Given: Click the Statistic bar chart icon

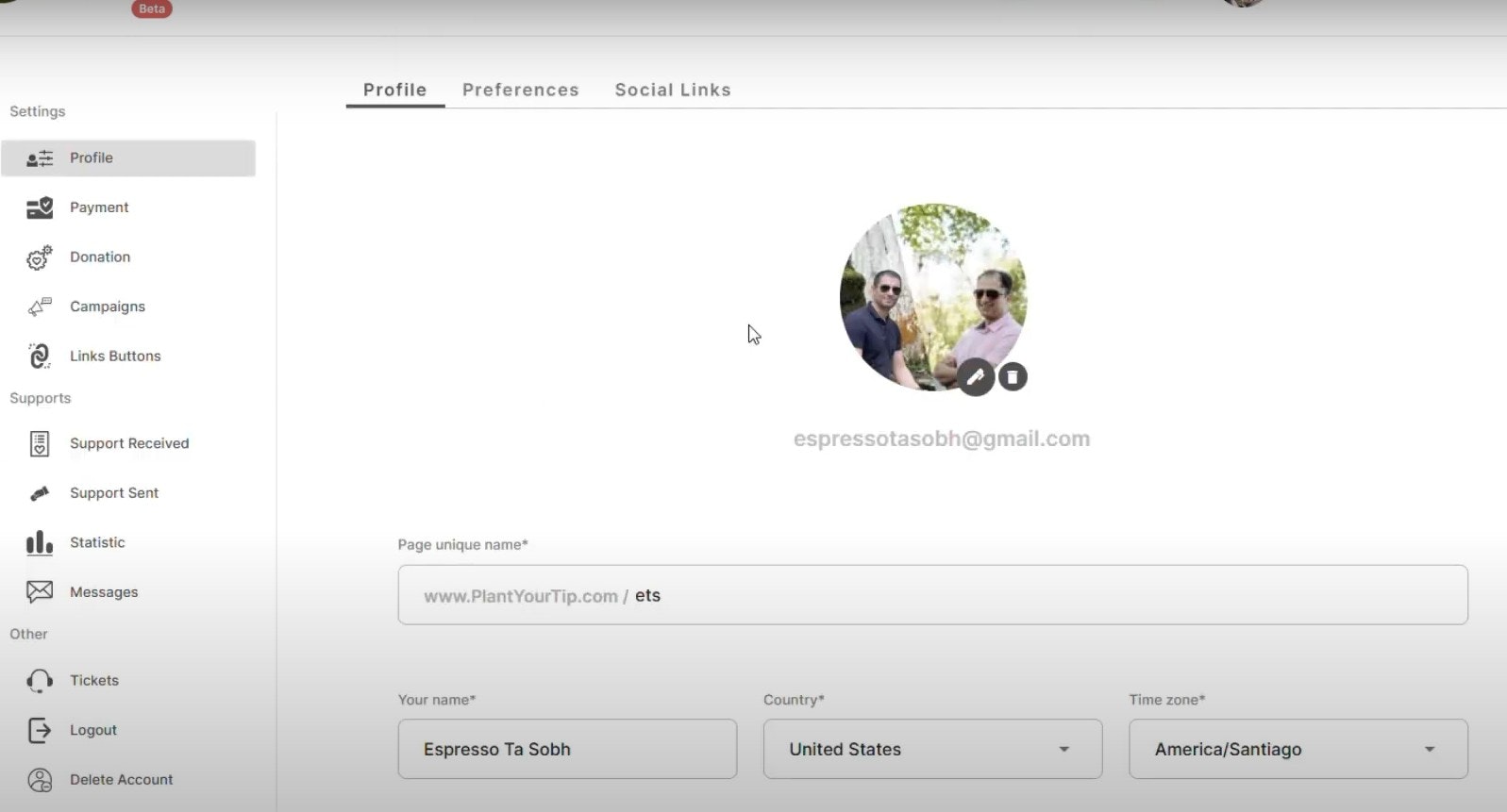Looking at the screenshot, I should [x=40, y=542].
